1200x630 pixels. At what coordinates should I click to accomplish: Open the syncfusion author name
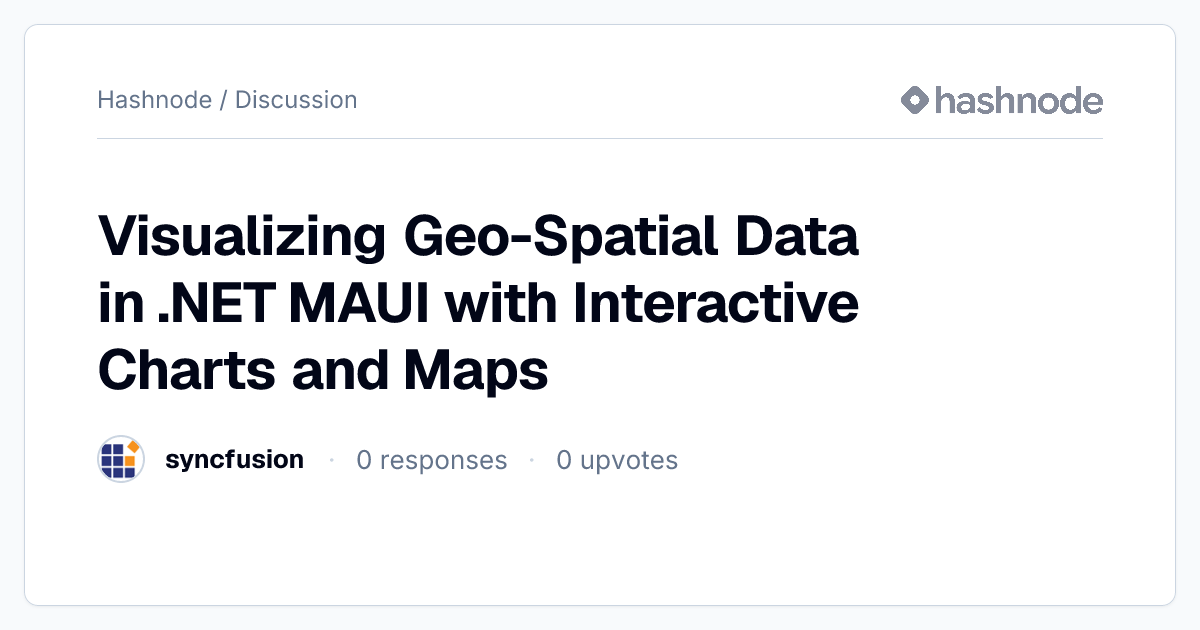point(234,460)
